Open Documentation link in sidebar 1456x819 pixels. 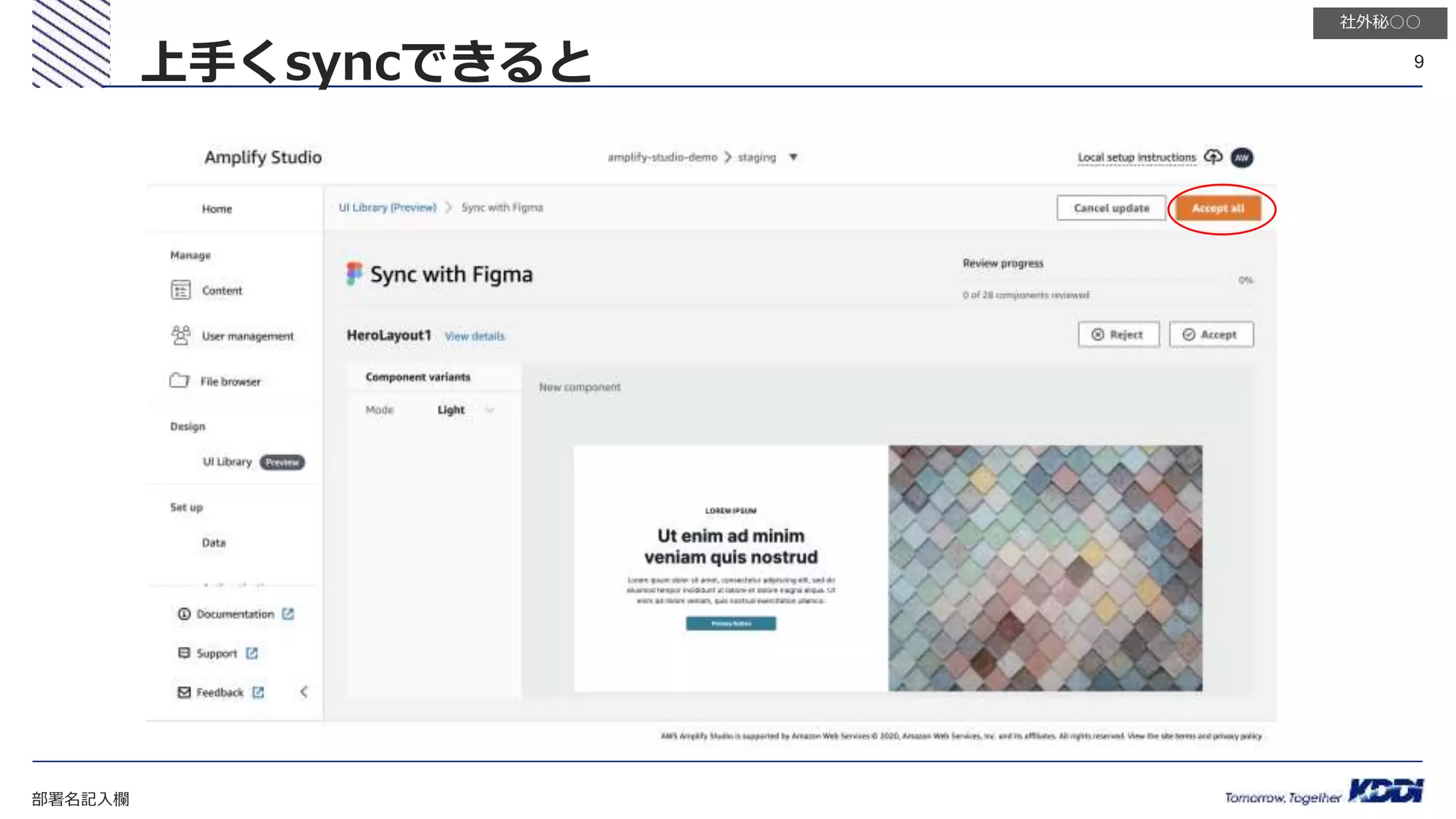coord(235,614)
